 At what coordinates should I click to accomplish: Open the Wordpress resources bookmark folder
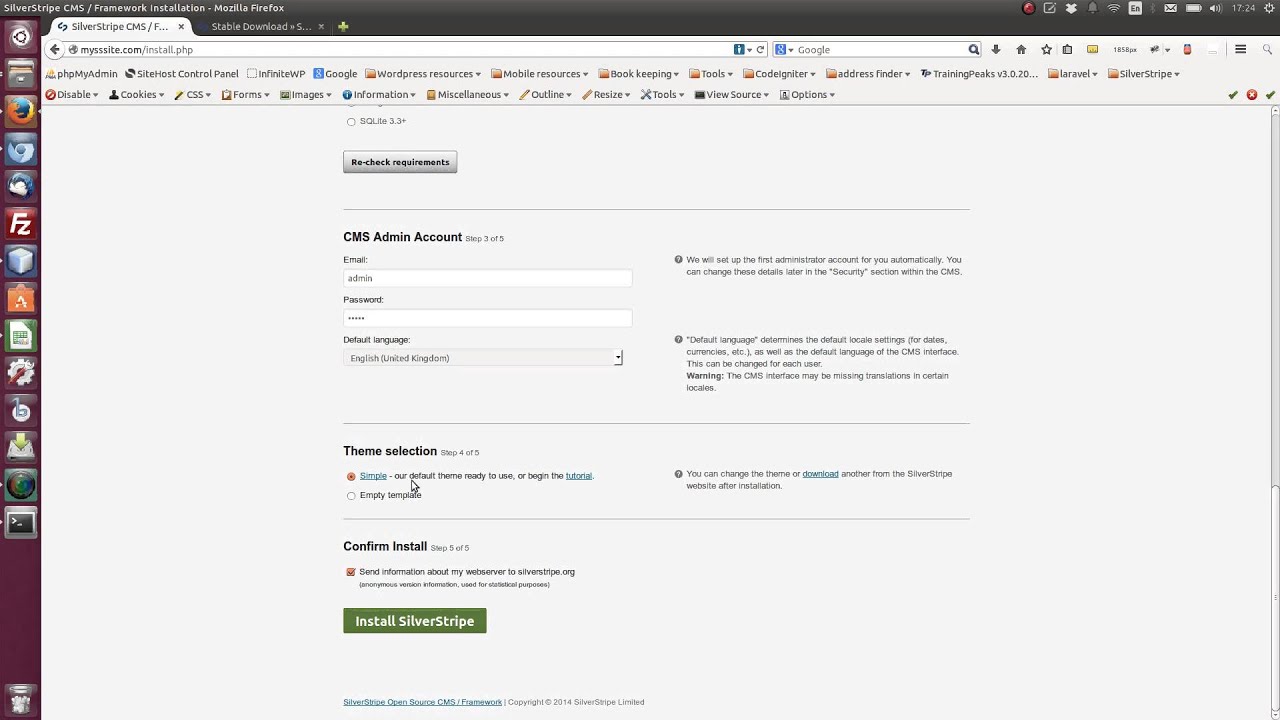pos(423,74)
